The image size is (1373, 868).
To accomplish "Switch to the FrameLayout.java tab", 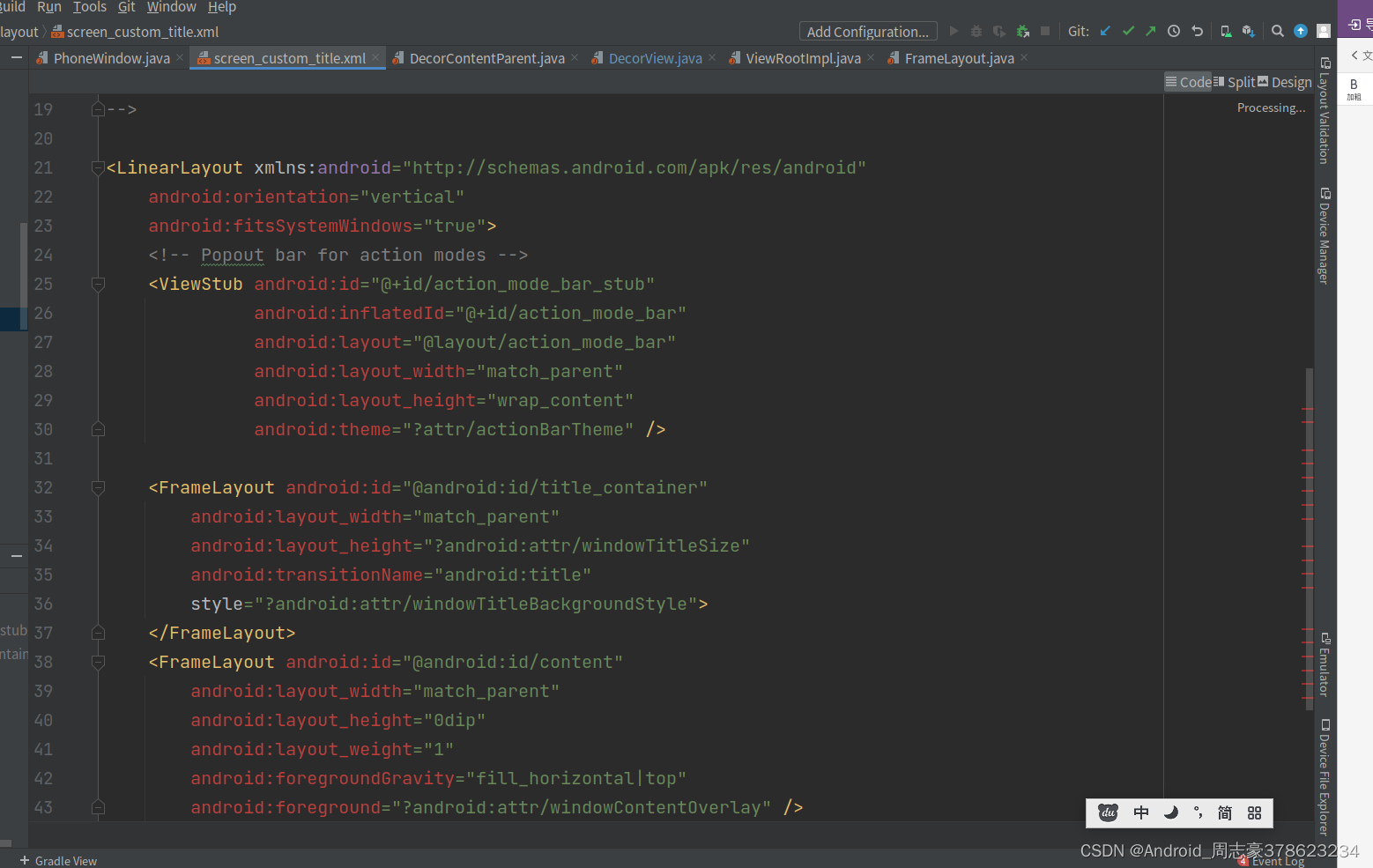I will [x=959, y=58].
